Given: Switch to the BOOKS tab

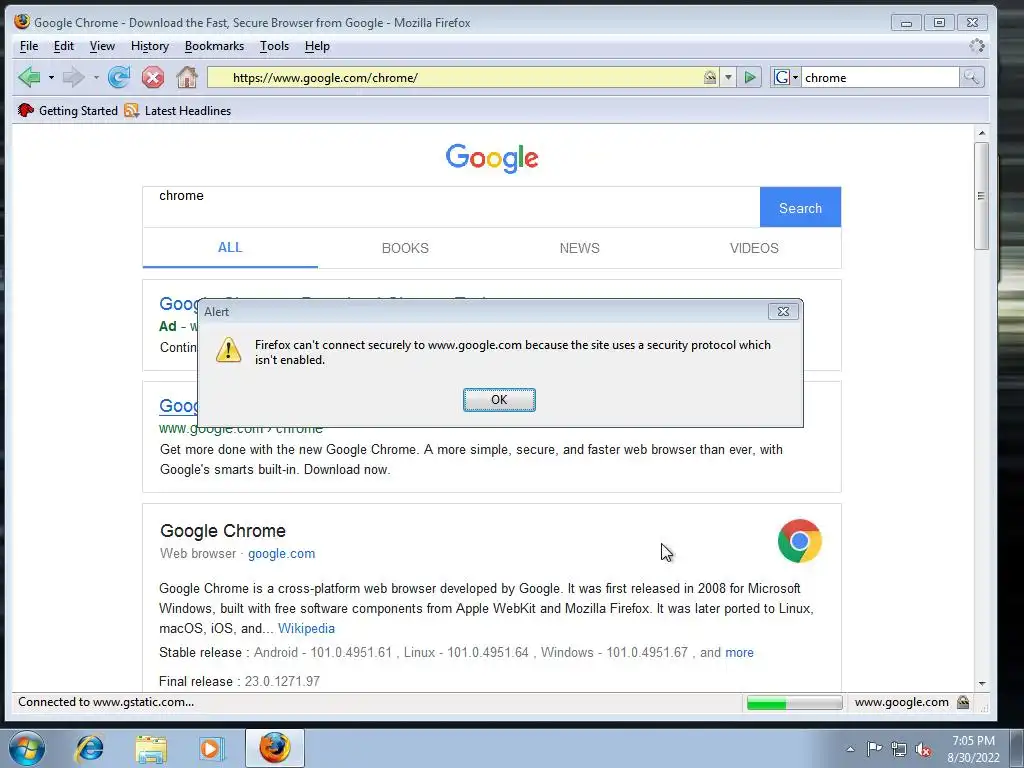Looking at the screenshot, I should coord(405,248).
